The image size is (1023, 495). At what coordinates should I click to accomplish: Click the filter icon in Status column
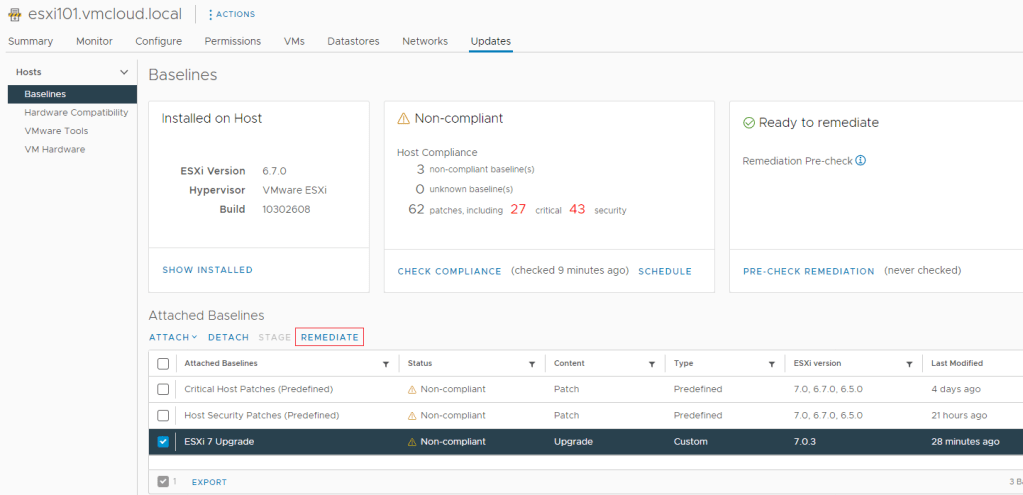[x=533, y=364]
